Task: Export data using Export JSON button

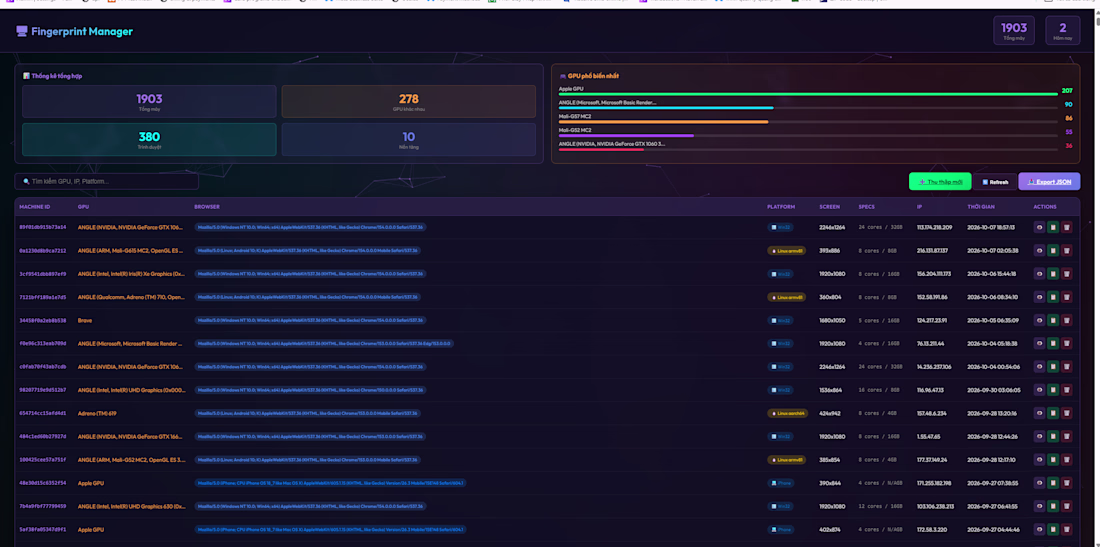Action: click(1049, 182)
